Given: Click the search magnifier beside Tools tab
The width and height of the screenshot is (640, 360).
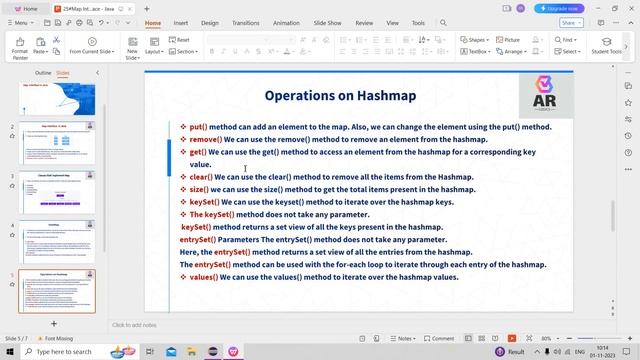Looking at the screenshot, I should [443, 23].
